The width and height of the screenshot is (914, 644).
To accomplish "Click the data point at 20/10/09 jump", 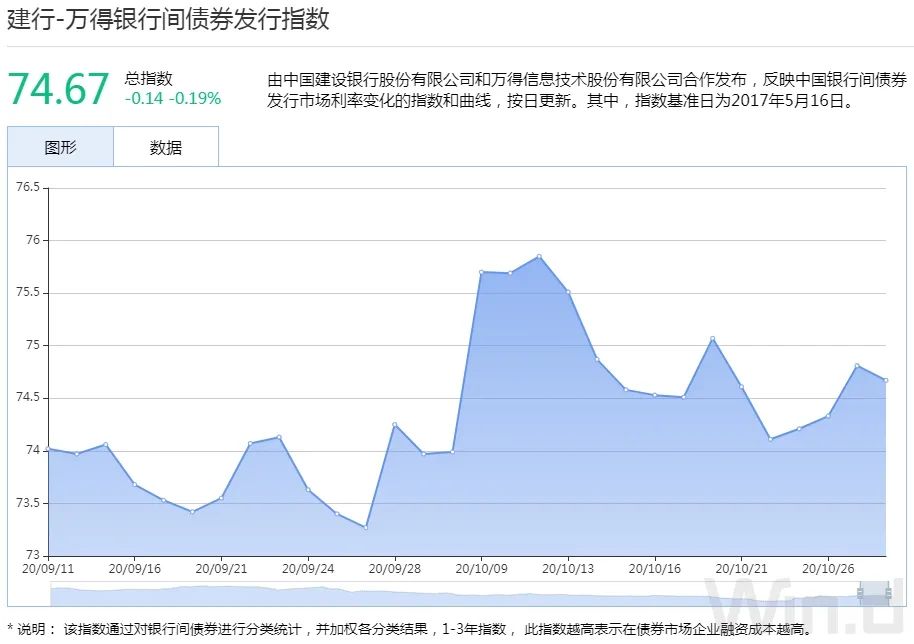I will click(481, 272).
